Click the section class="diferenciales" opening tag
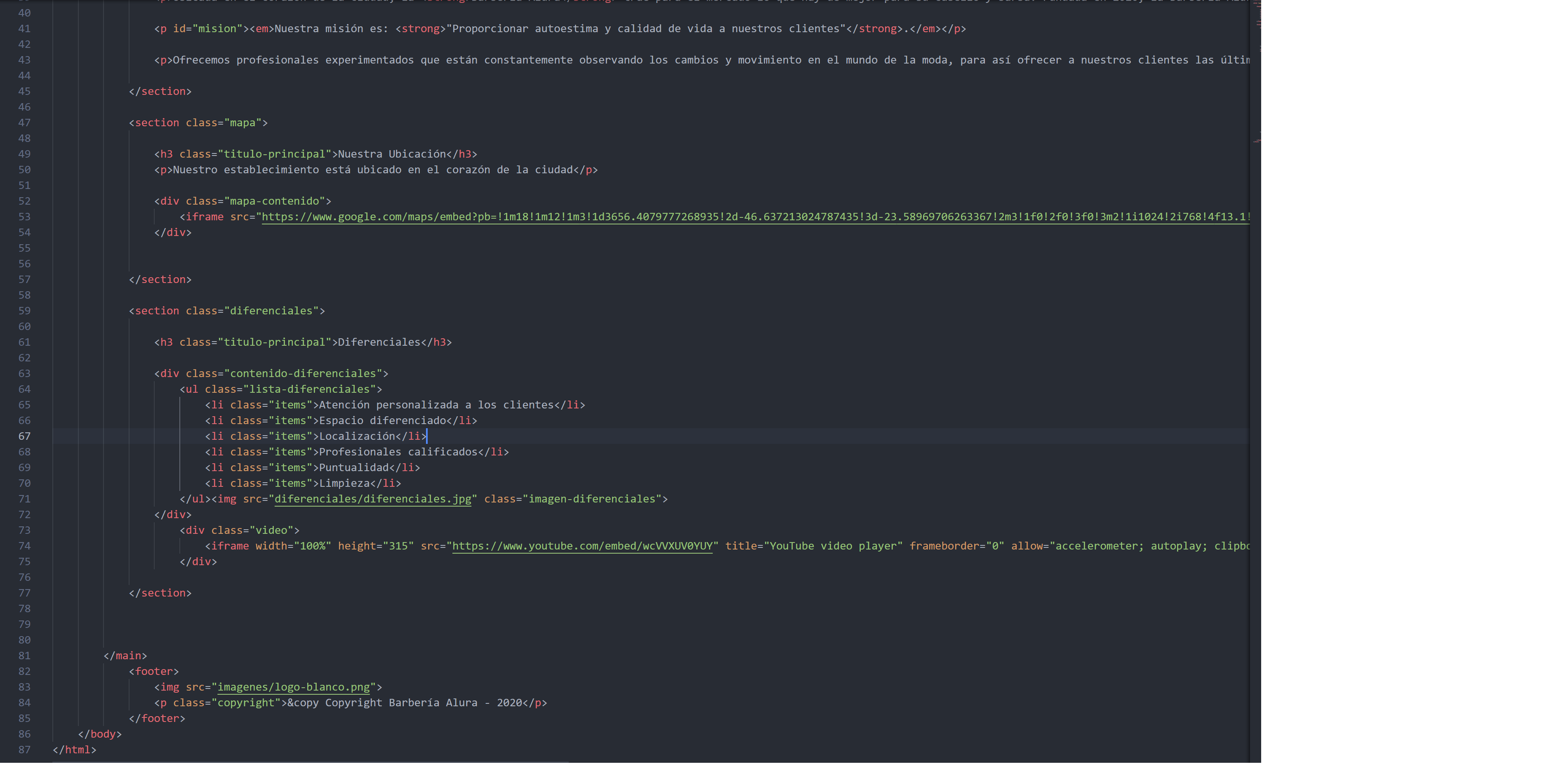The height and width of the screenshot is (783, 1568). click(x=227, y=311)
